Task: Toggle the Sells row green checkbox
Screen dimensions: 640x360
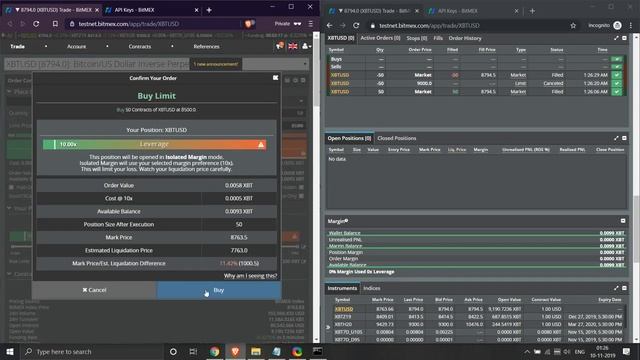Action: point(617,67)
